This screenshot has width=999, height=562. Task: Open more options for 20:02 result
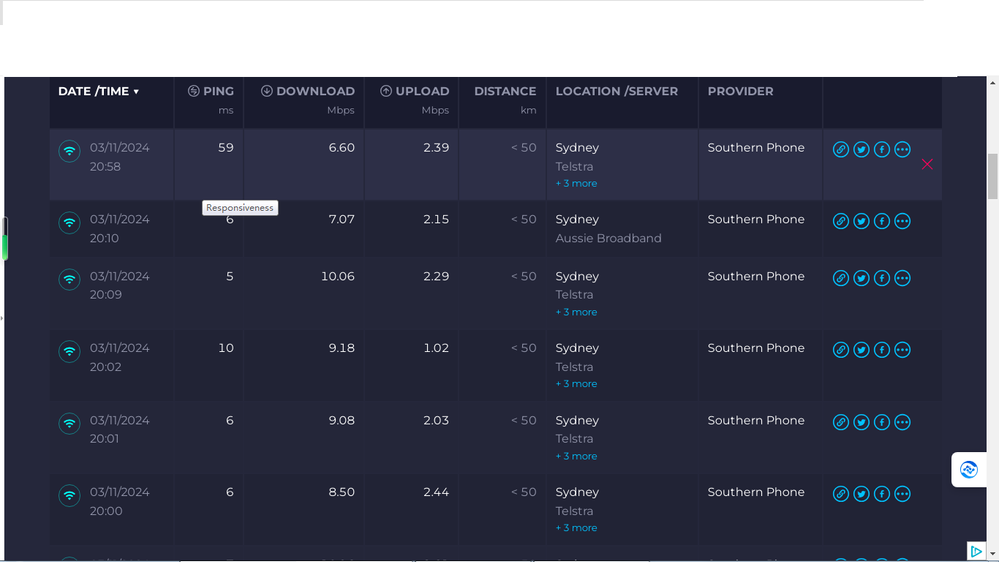coord(902,350)
